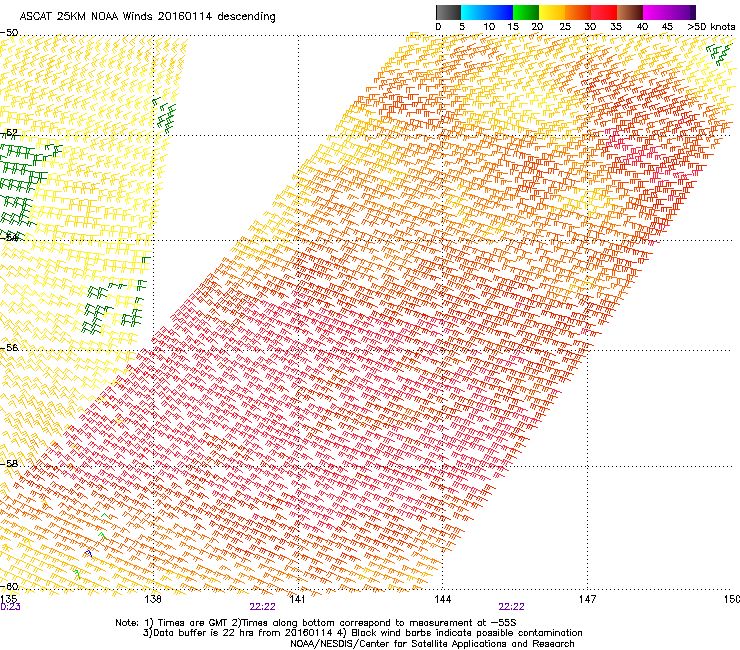Click the '135' longitude label
Screen dimensions: 740x650
[8, 599]
